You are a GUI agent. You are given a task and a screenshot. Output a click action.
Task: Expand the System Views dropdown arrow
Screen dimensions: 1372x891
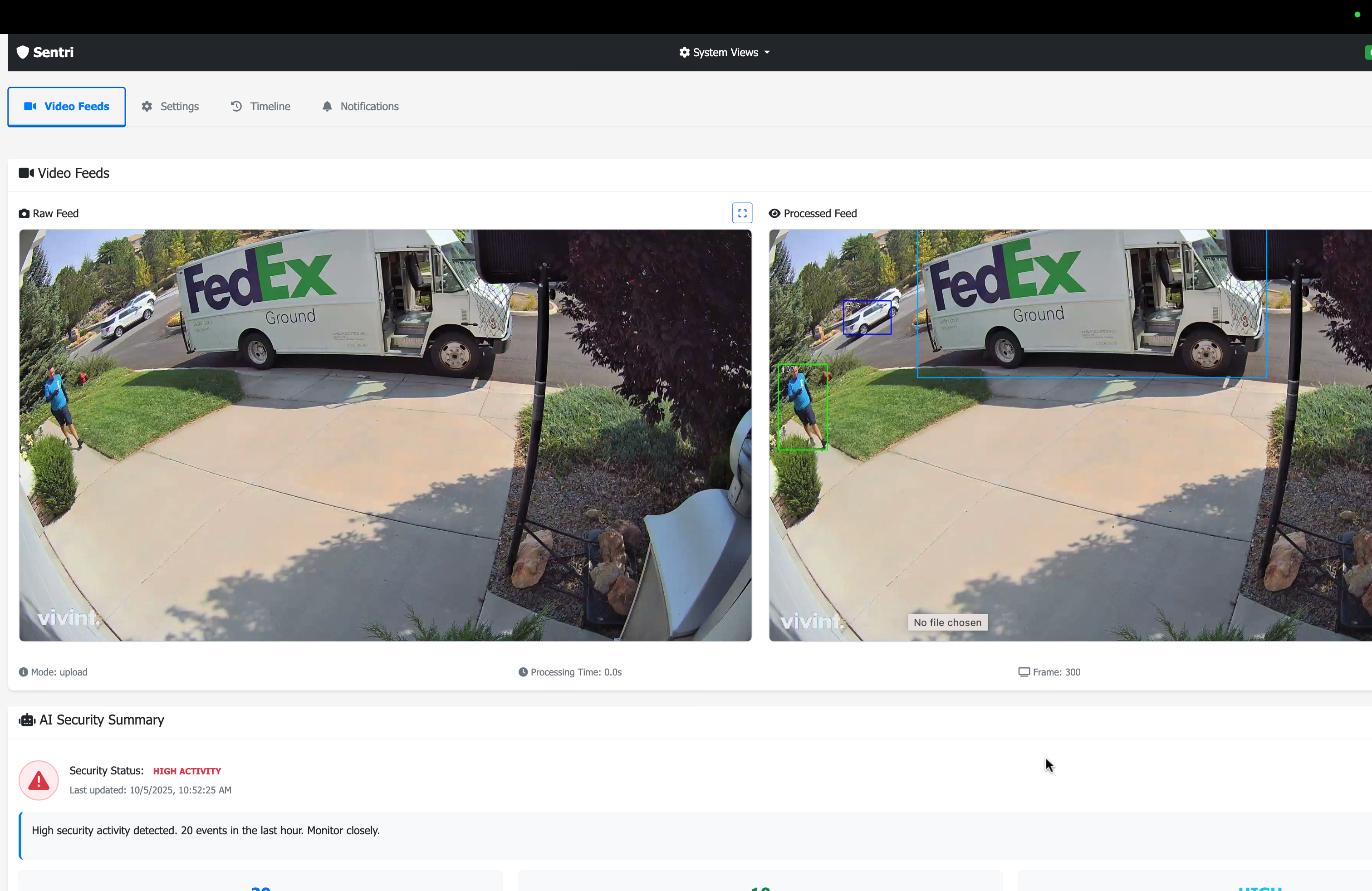[767, 53]
